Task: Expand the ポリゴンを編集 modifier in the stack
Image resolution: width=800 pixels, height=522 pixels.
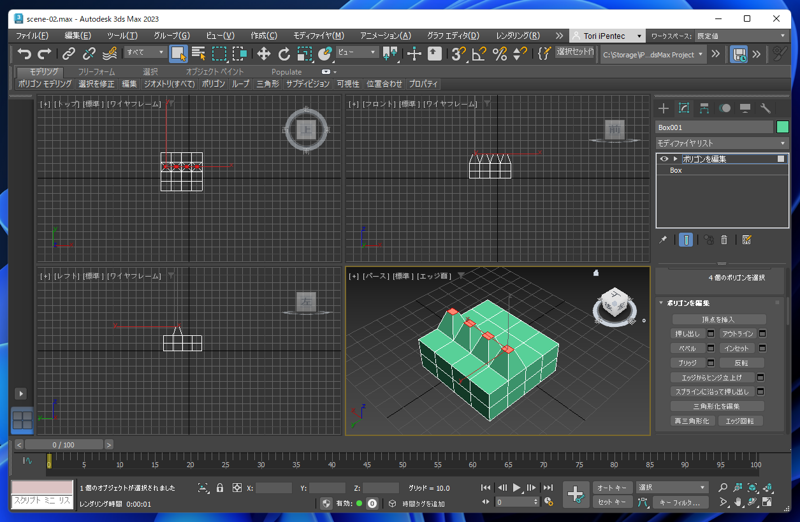Action: tap(676, 159)
